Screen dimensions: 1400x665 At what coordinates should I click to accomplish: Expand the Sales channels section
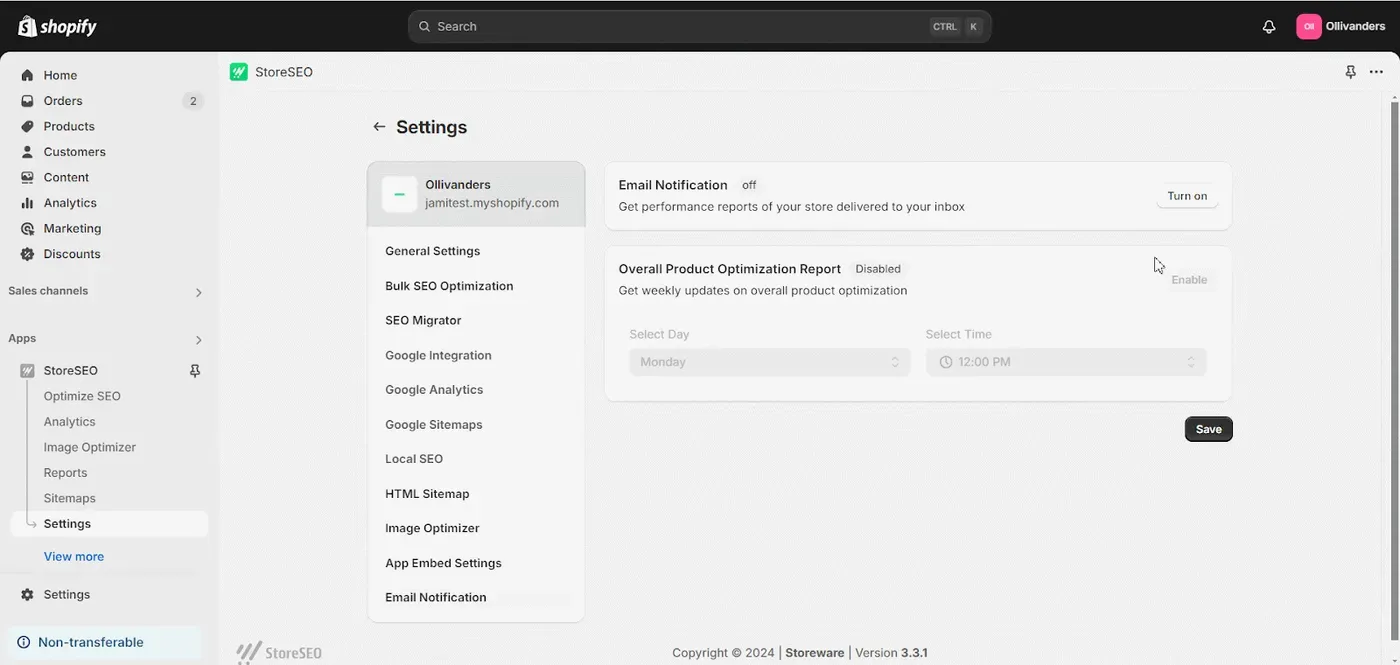(198, 293)
